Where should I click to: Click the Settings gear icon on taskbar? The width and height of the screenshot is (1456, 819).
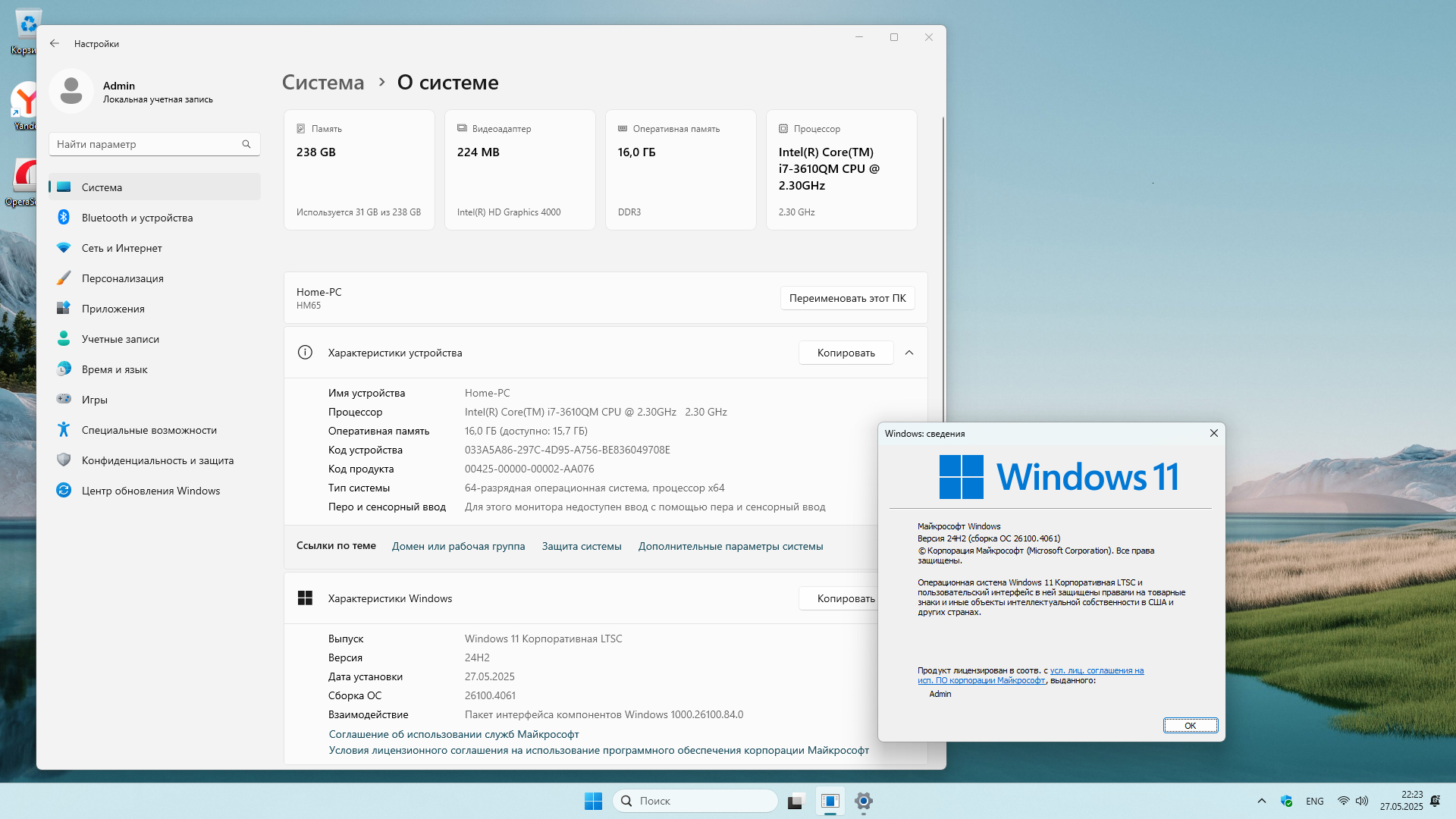click(x=863, y=801)
